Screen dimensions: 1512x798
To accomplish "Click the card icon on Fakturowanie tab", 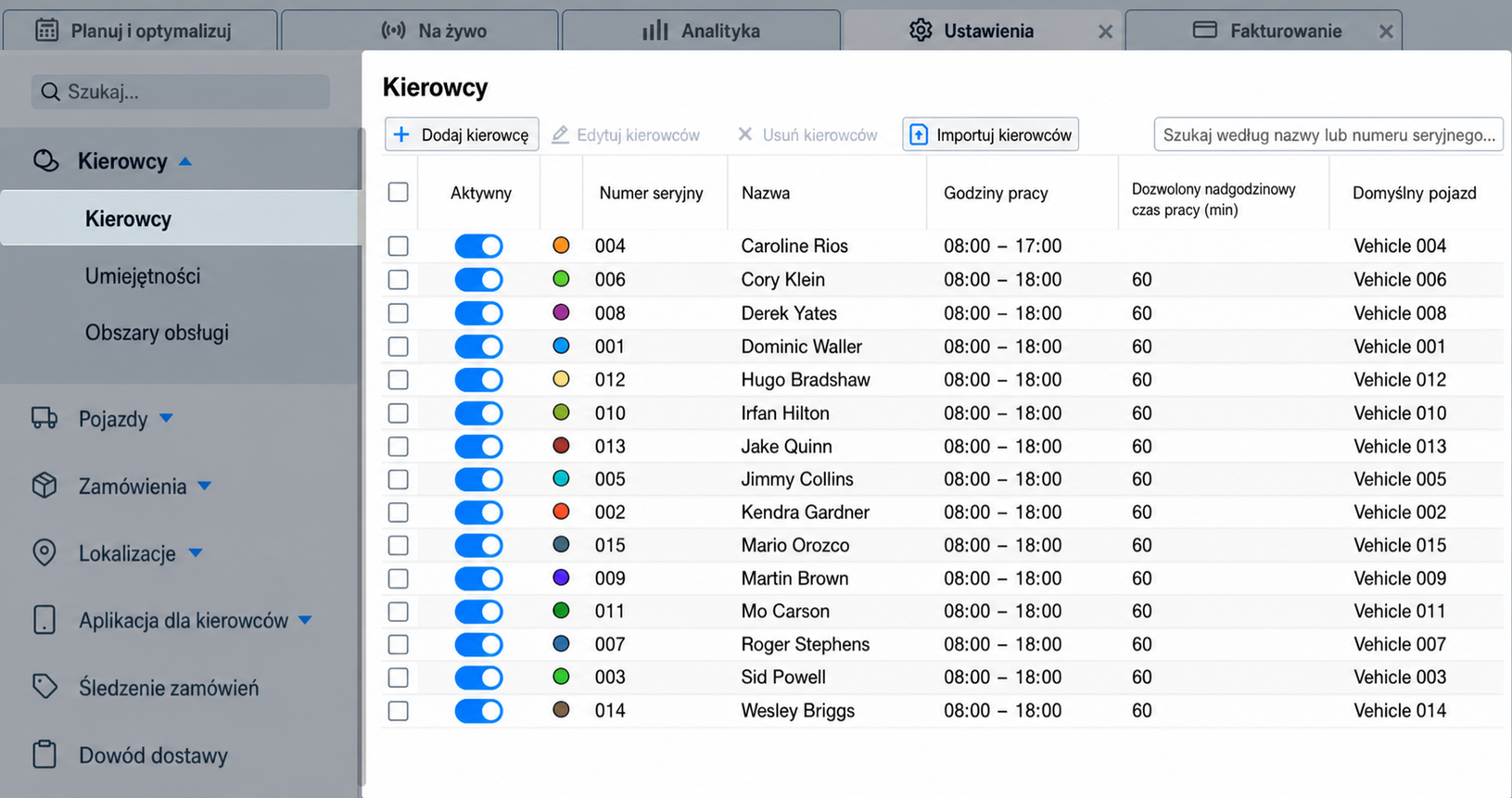I will click(1205, 31).
